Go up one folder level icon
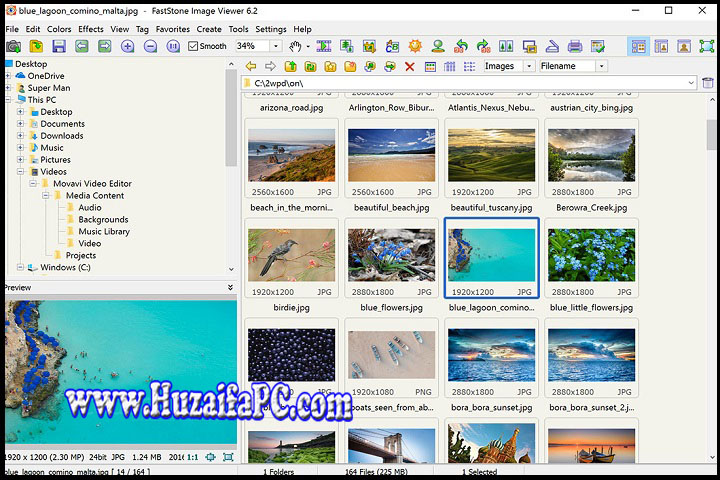This screenshot has width=720, height=480. pyautogui.click(x=291, y=67)
